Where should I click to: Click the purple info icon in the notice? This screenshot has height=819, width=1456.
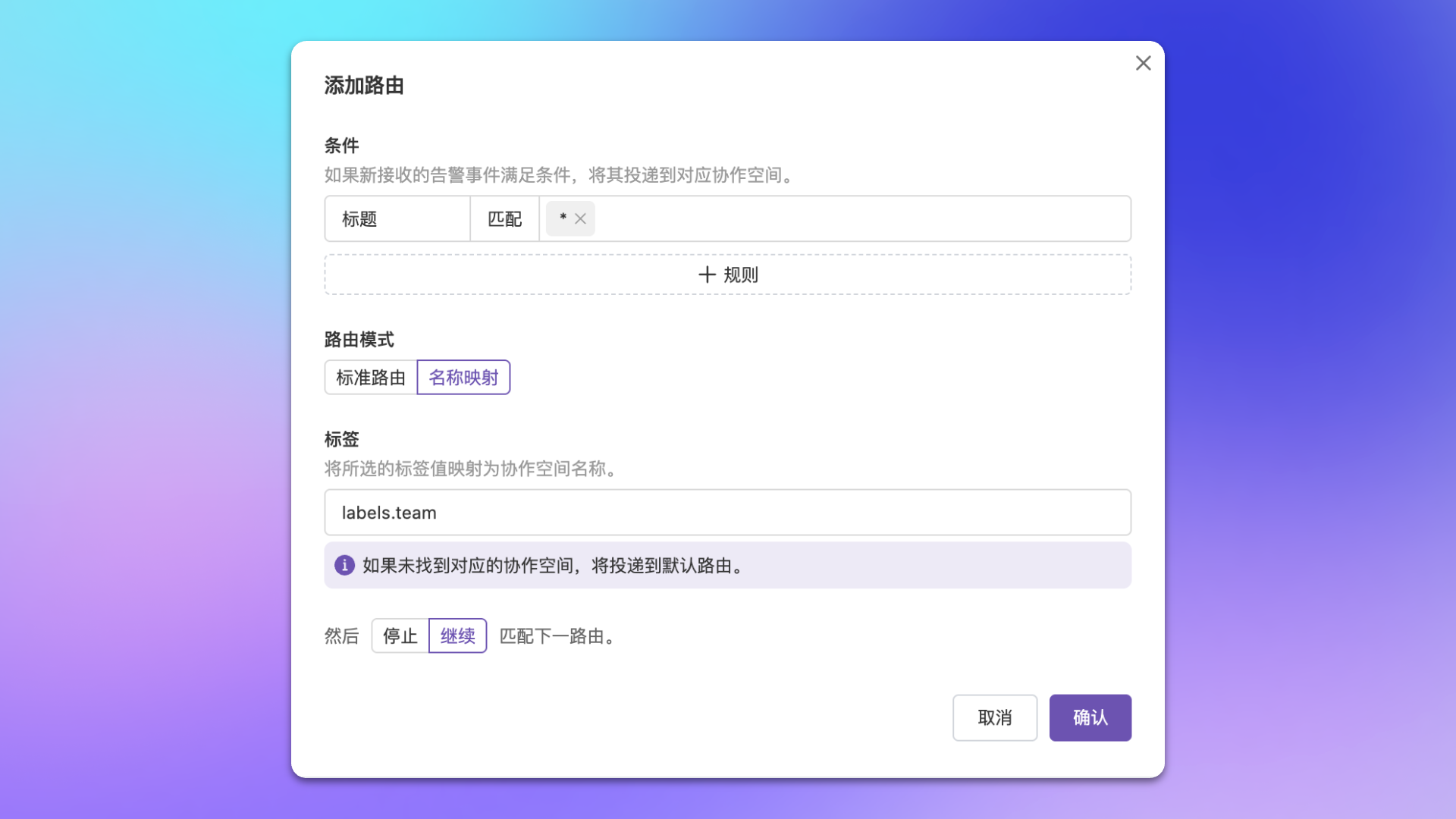point(344,565)
